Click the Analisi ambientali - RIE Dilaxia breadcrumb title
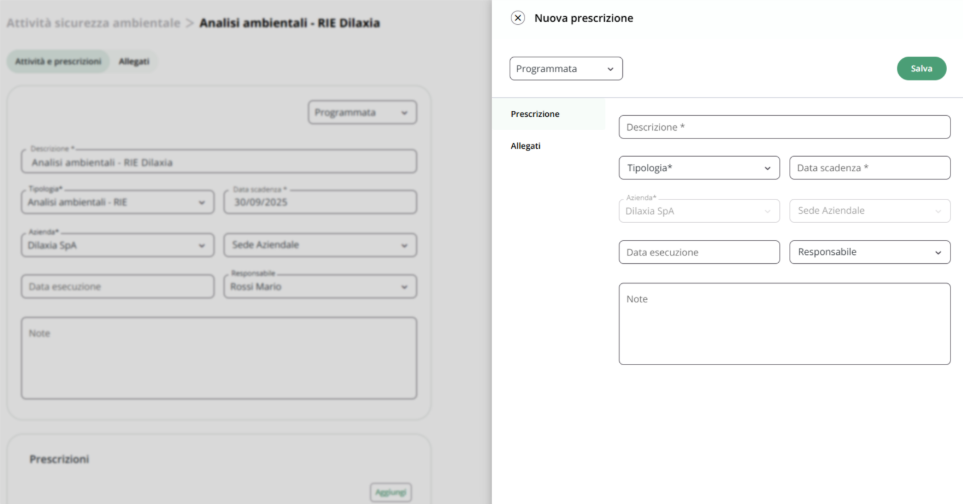The image size is (963, 504). coord(289,23)
